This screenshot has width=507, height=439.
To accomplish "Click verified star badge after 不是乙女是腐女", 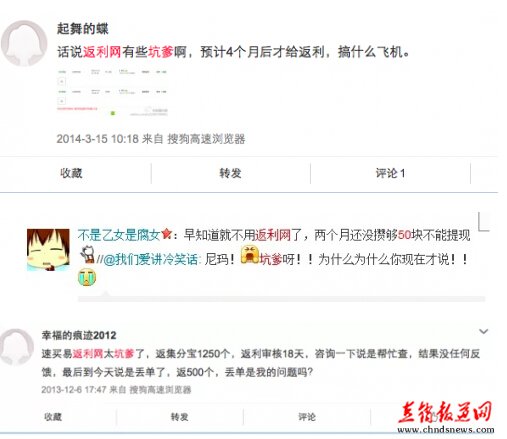I will (166, 234).
